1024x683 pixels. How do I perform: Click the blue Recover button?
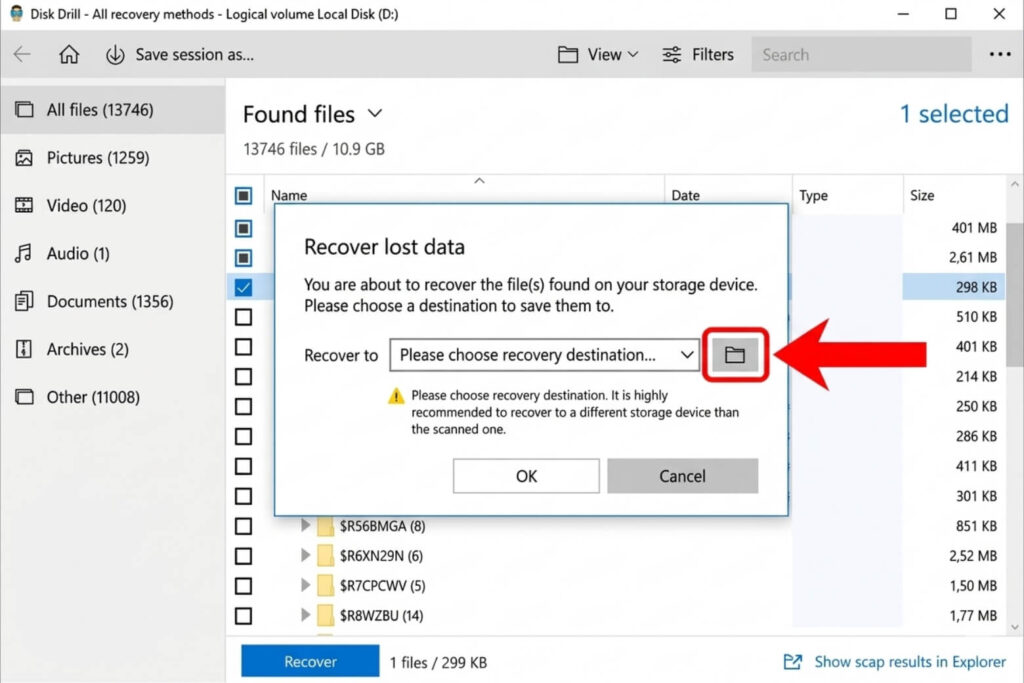click(310, 661)
